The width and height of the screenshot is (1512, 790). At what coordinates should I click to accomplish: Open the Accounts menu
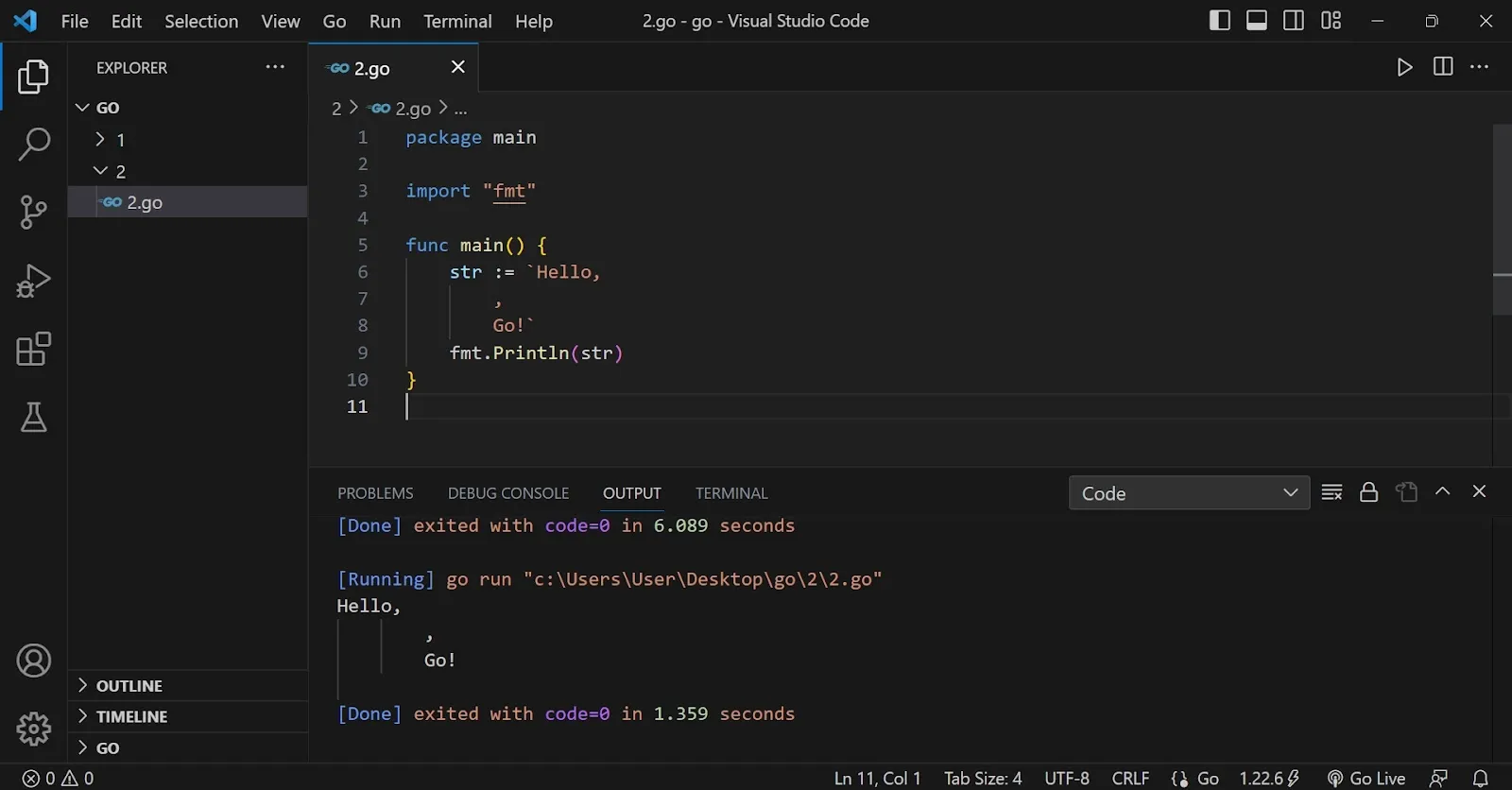point(33,661)
